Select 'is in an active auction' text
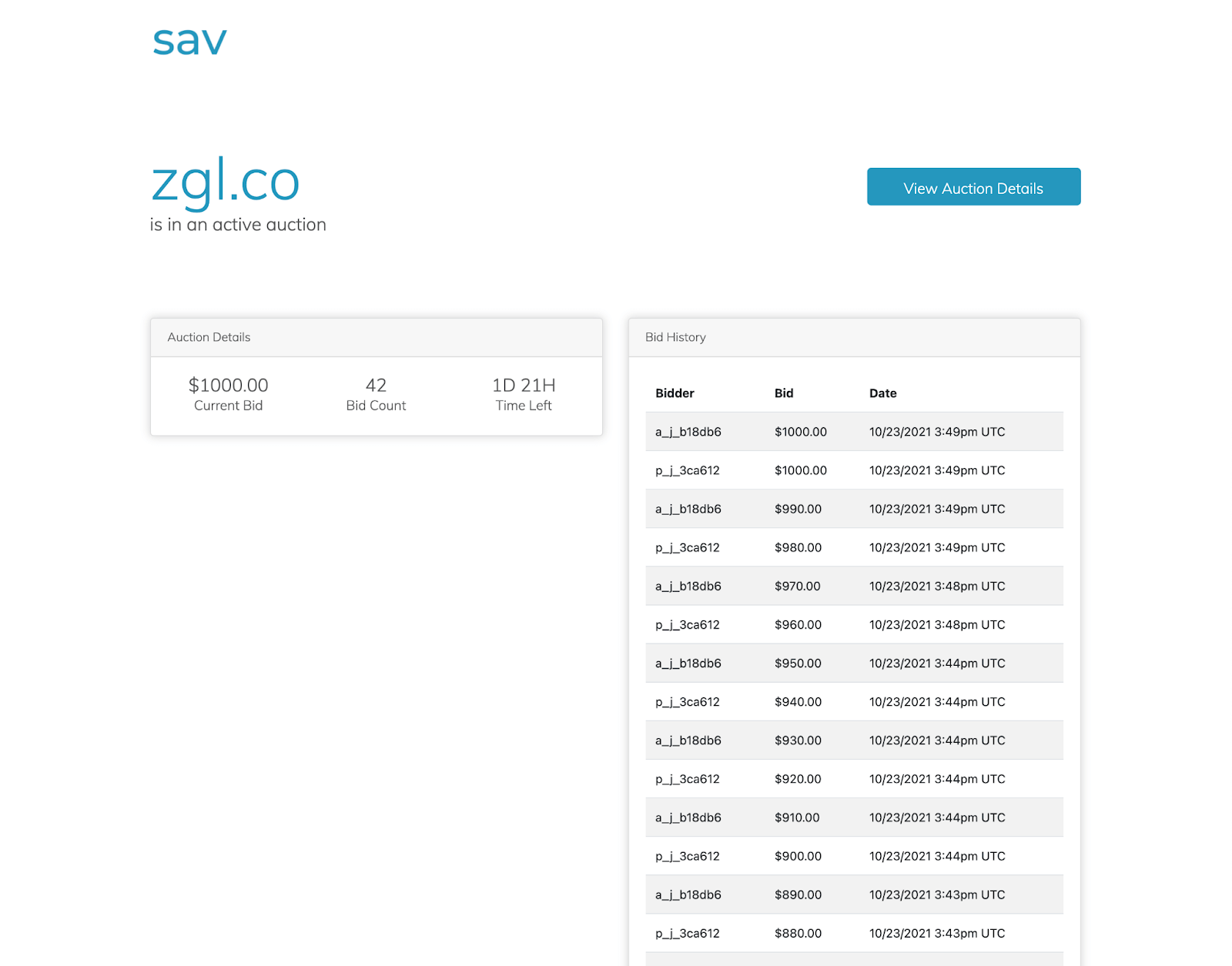The width and height of the screenshot is (1232, 966). [238, 225]
